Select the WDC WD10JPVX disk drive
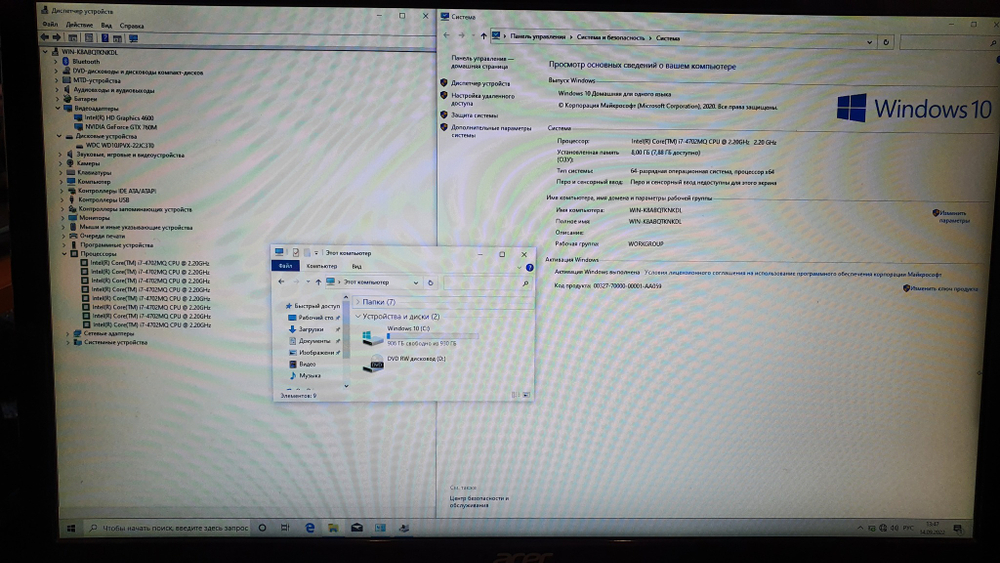The height and width of the screenshot is (563, 1000). click(120, 145)
